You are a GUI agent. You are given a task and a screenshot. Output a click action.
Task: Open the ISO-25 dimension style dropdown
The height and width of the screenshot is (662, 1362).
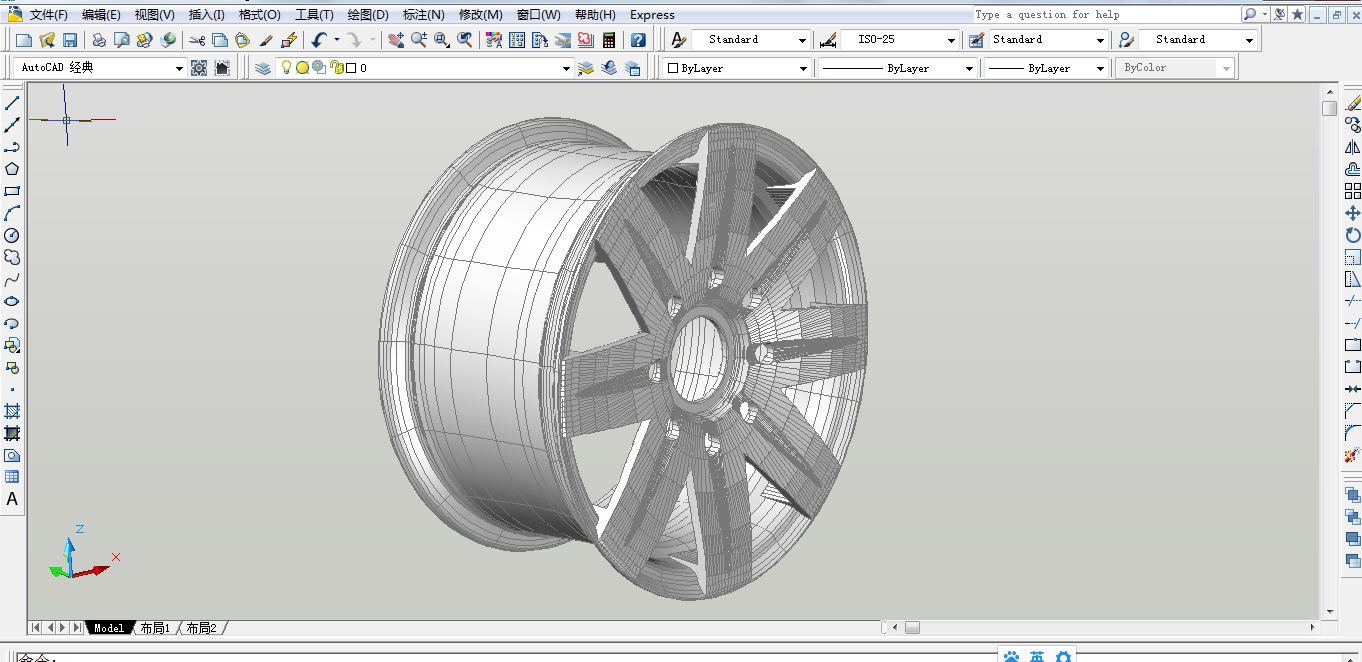(951, 40)
